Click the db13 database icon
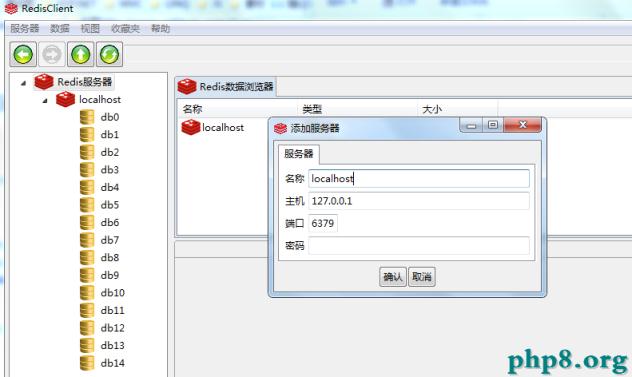This screenshot has width=632, height=377. pyautogui.click(x=87, y=346)
